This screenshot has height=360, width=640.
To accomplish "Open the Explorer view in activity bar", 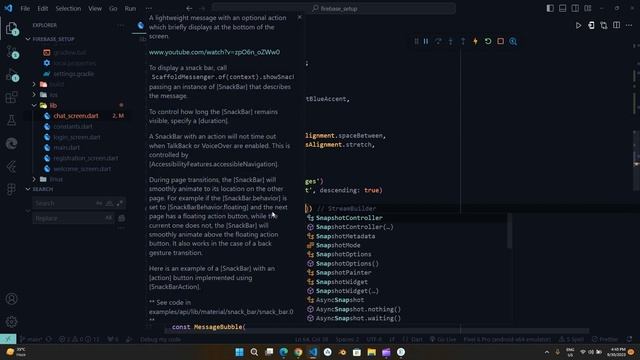I will 11,28.
